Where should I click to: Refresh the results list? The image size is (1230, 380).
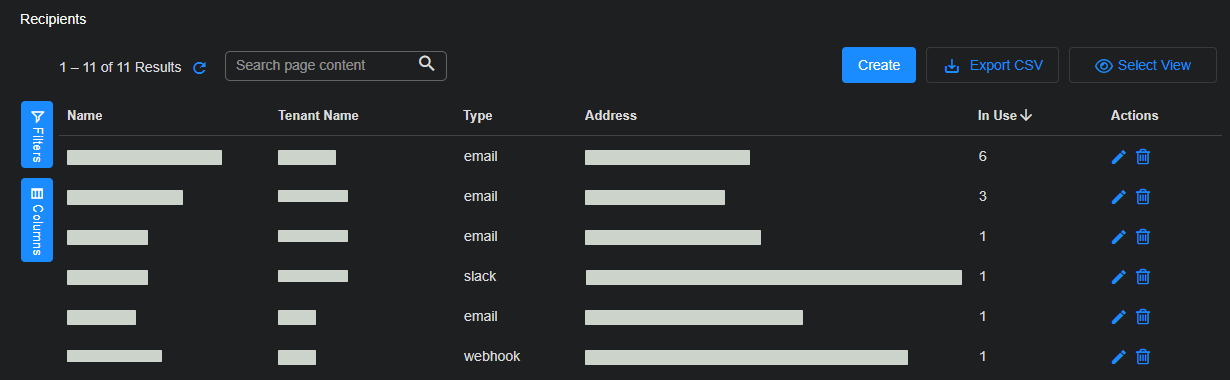click(199, 67)
